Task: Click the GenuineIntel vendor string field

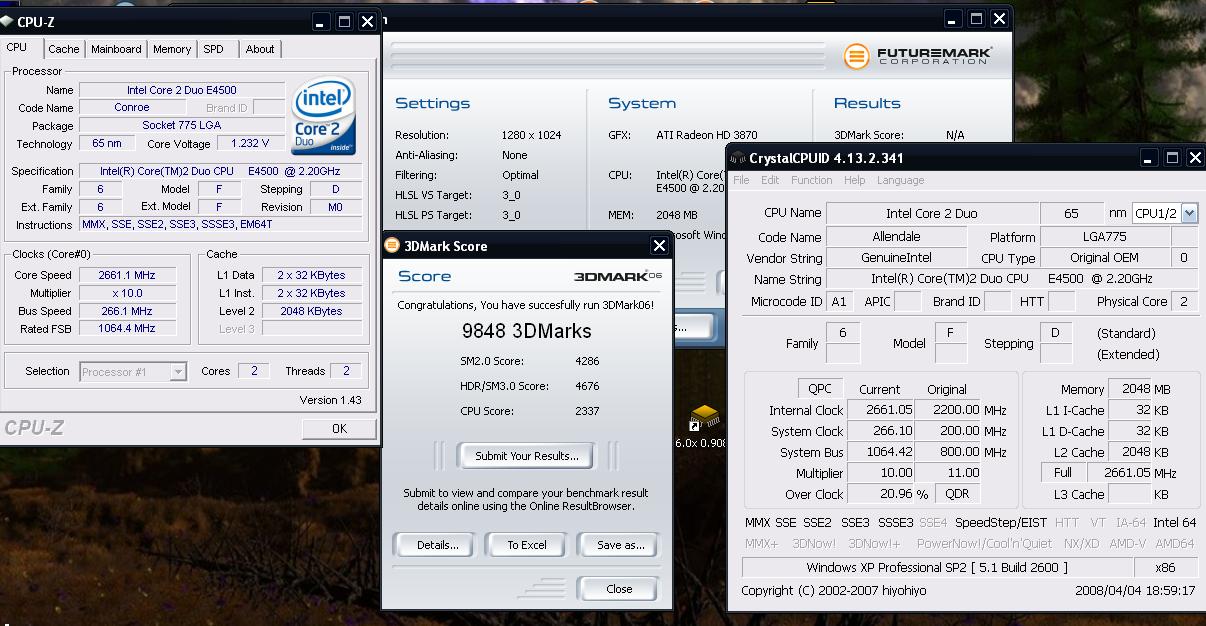Action: click(897, 258)
